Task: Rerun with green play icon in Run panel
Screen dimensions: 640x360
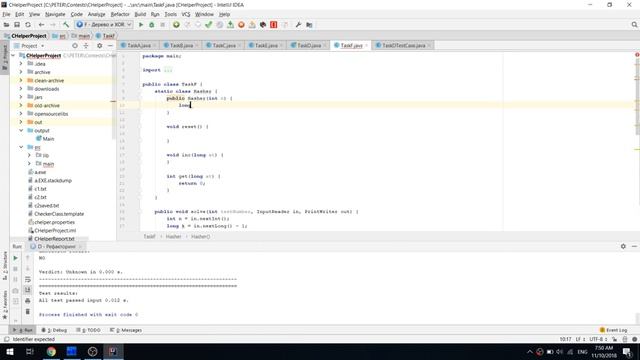Action: 16,258
